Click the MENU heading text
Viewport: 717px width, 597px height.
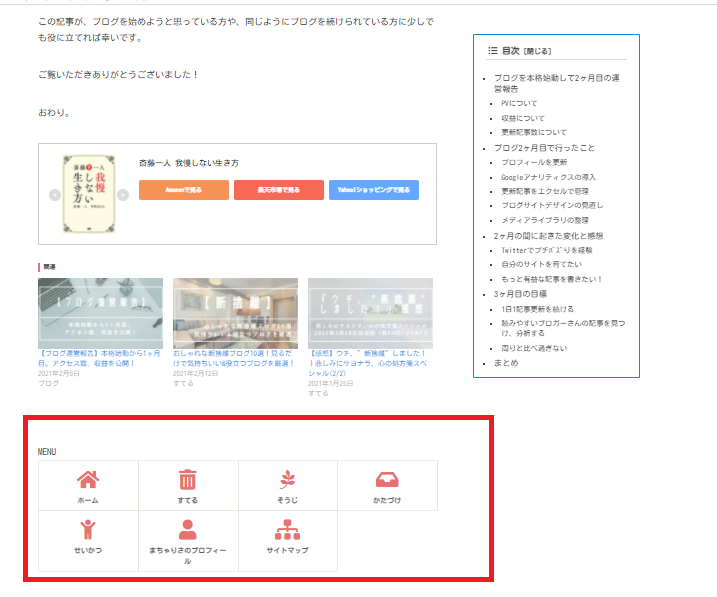point(47,452)
